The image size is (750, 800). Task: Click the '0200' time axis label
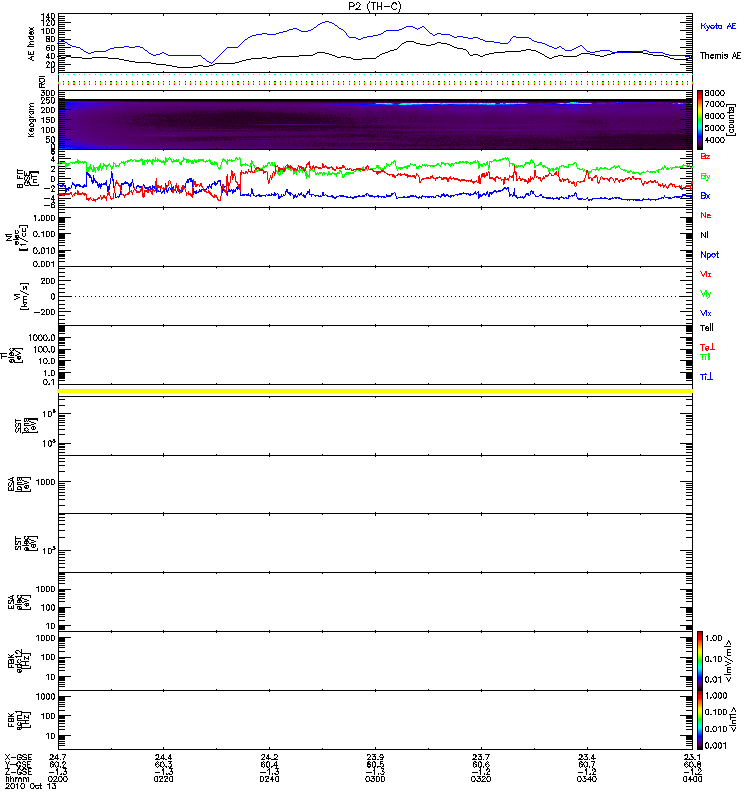[58, 779]
